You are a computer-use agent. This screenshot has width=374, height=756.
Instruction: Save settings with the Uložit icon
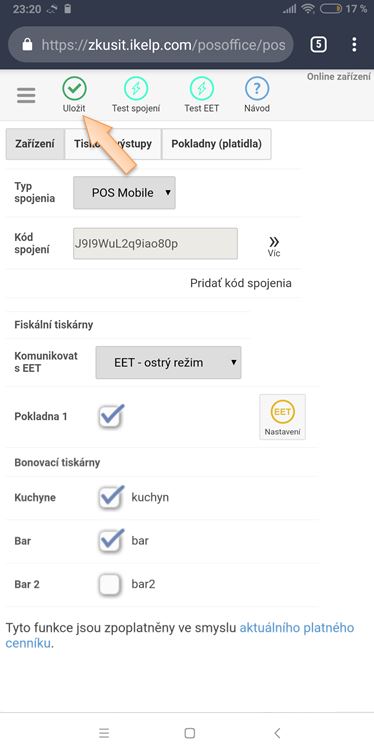74,89
